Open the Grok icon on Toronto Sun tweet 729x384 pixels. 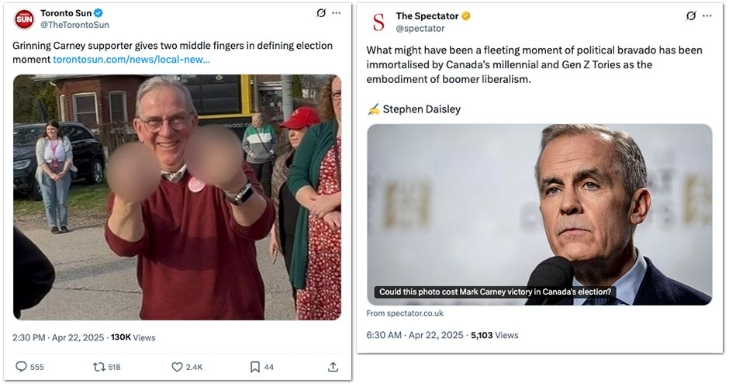point(321,13)
